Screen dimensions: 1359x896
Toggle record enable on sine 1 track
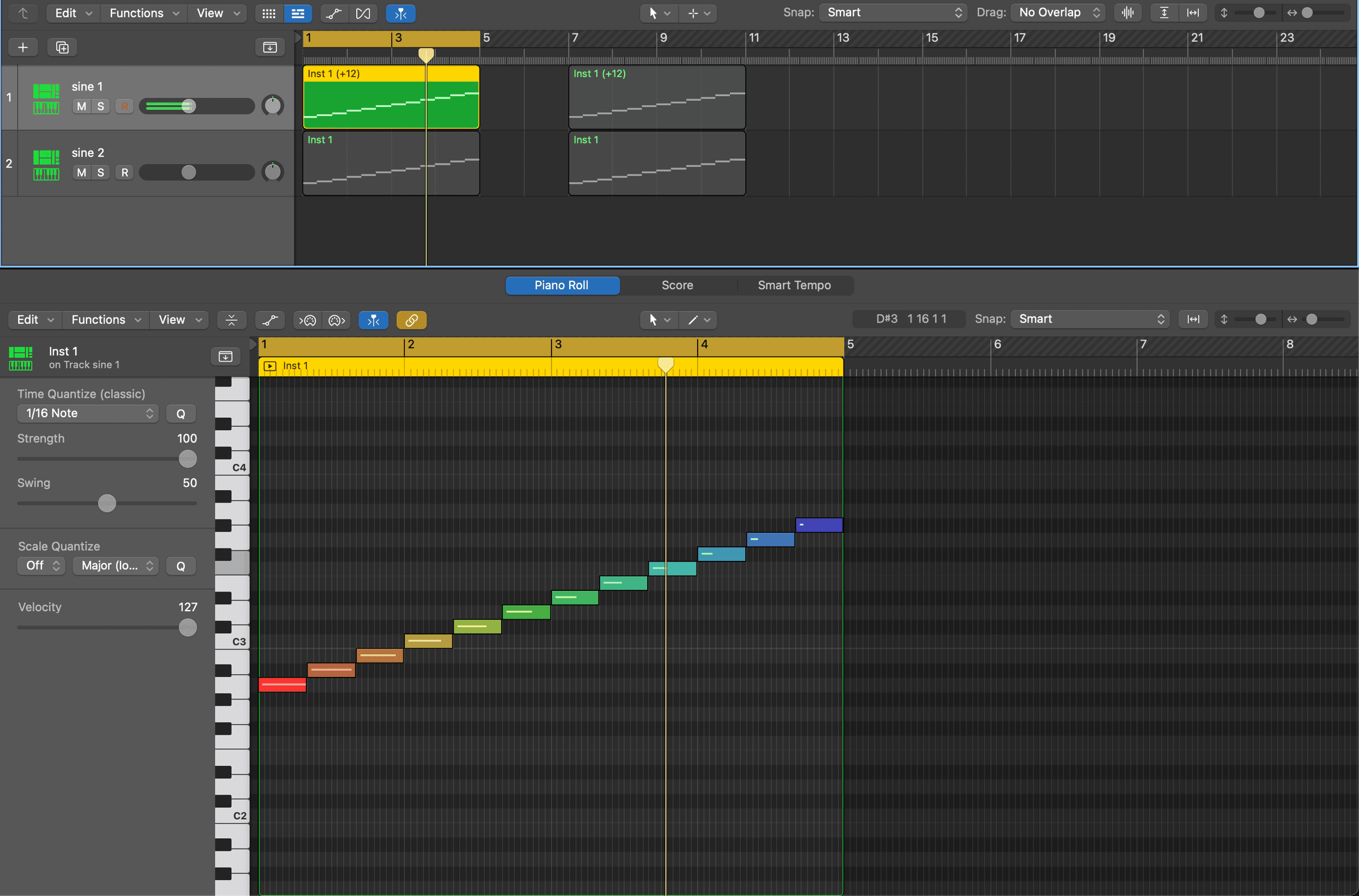pyautogui.click(x=125, y=106)
